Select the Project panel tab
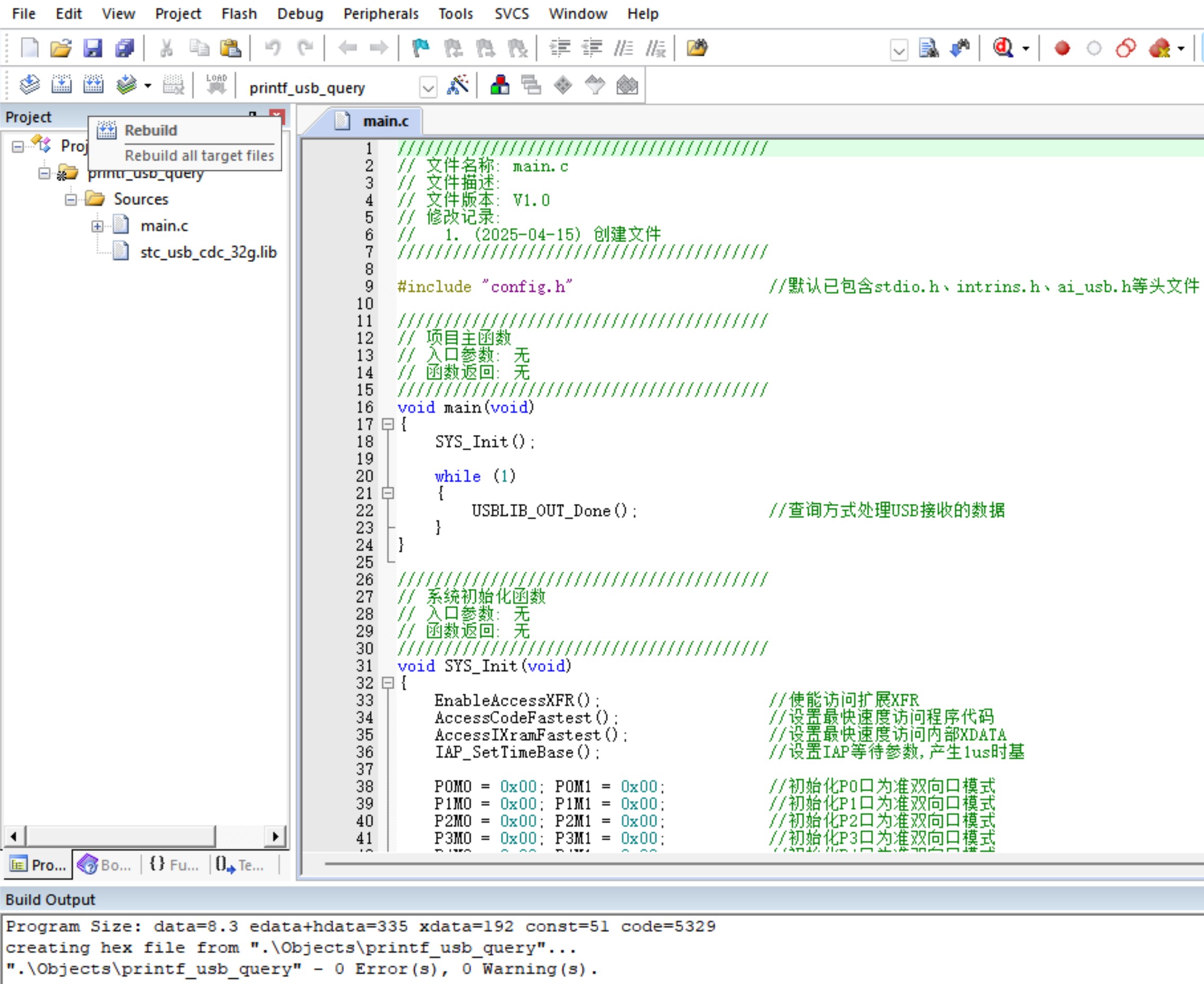This screenshot has height=984, width=1204. click(x=39, y=865)
